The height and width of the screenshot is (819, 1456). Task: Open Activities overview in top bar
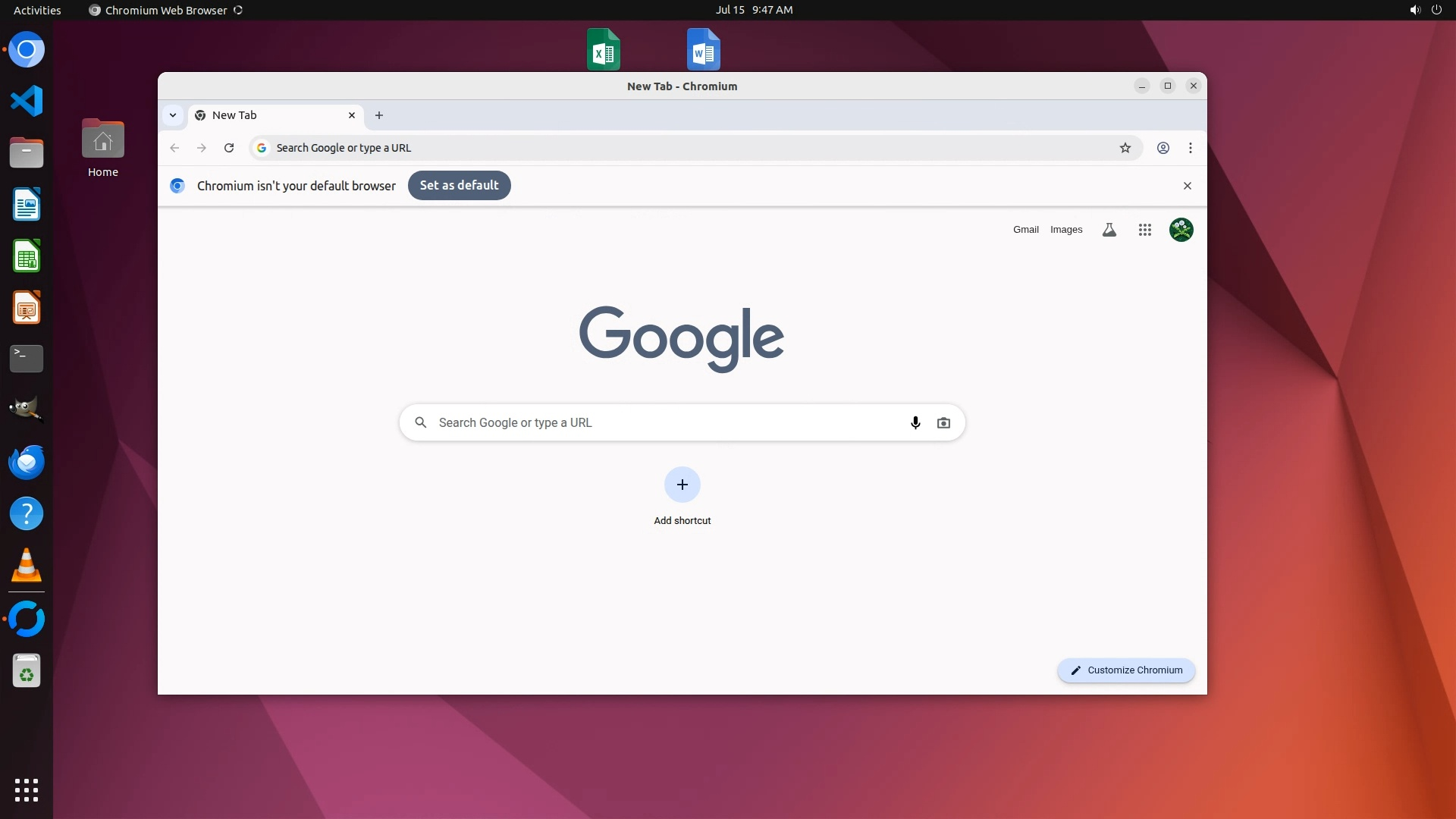[x=37, y=10]
